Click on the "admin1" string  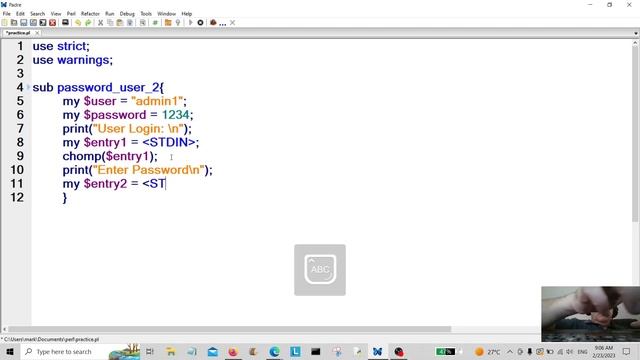tap(157, 101)
